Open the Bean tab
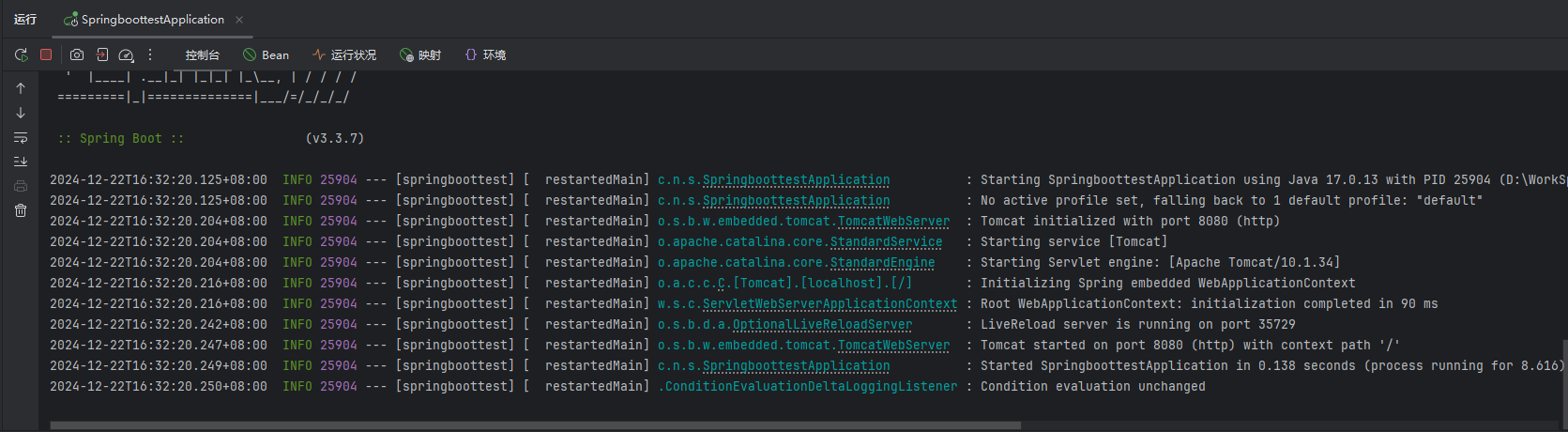Screen dimensions: 1568x432 [266, 55]
